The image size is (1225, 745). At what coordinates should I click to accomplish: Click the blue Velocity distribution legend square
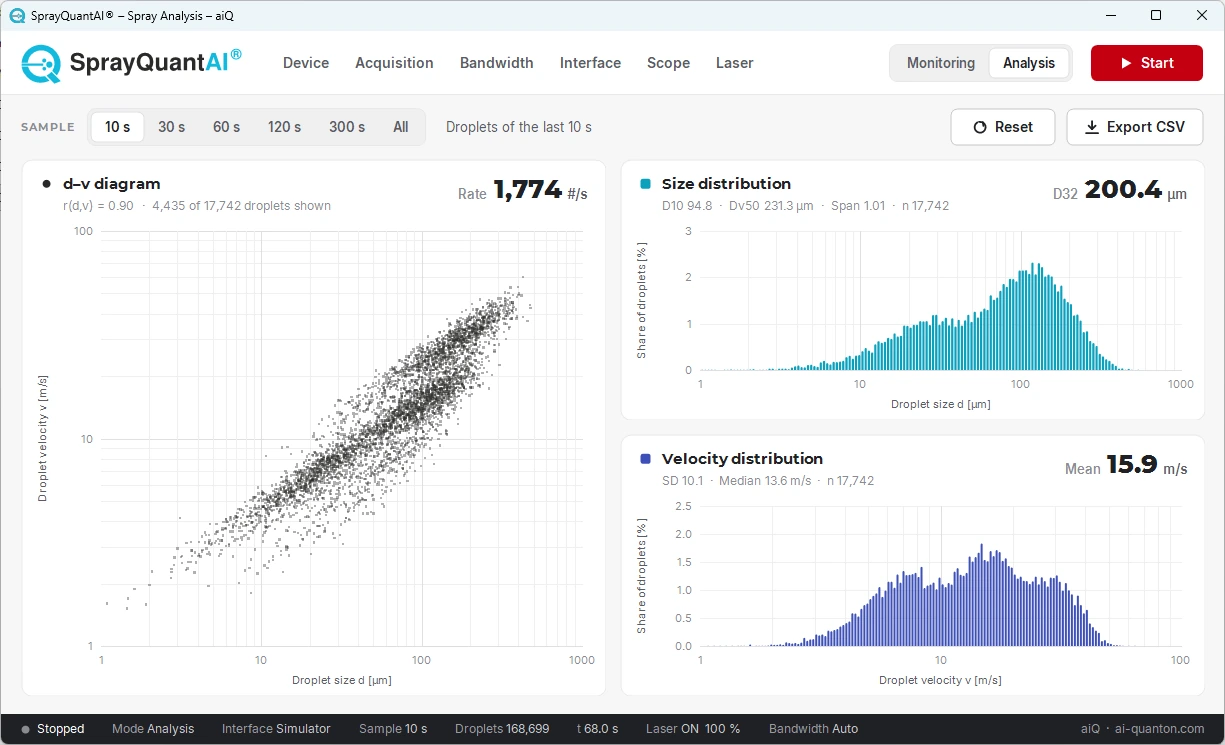[x=645, y=459]
